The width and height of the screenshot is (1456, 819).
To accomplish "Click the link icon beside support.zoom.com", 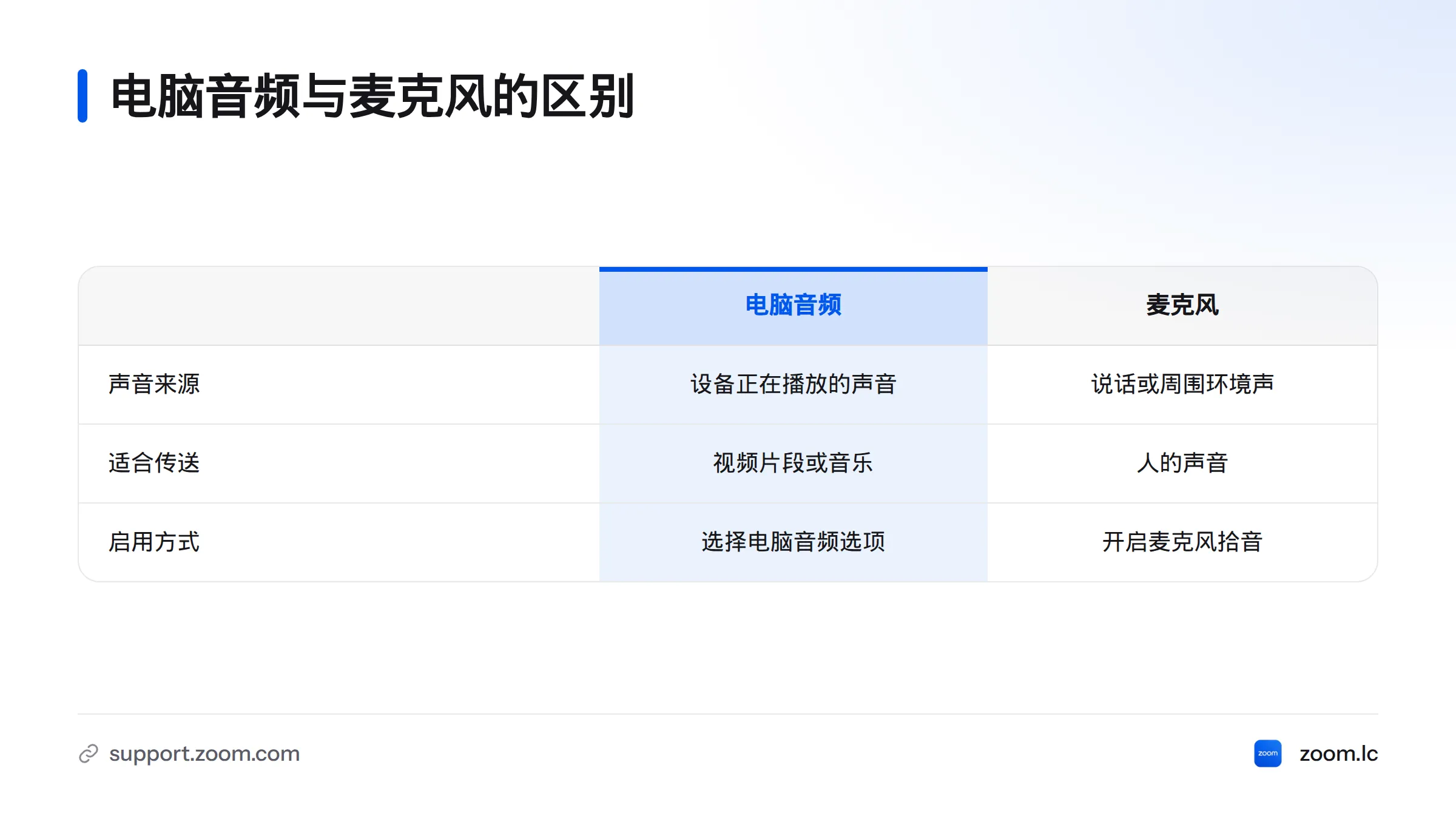I will (x=89, y=753).
